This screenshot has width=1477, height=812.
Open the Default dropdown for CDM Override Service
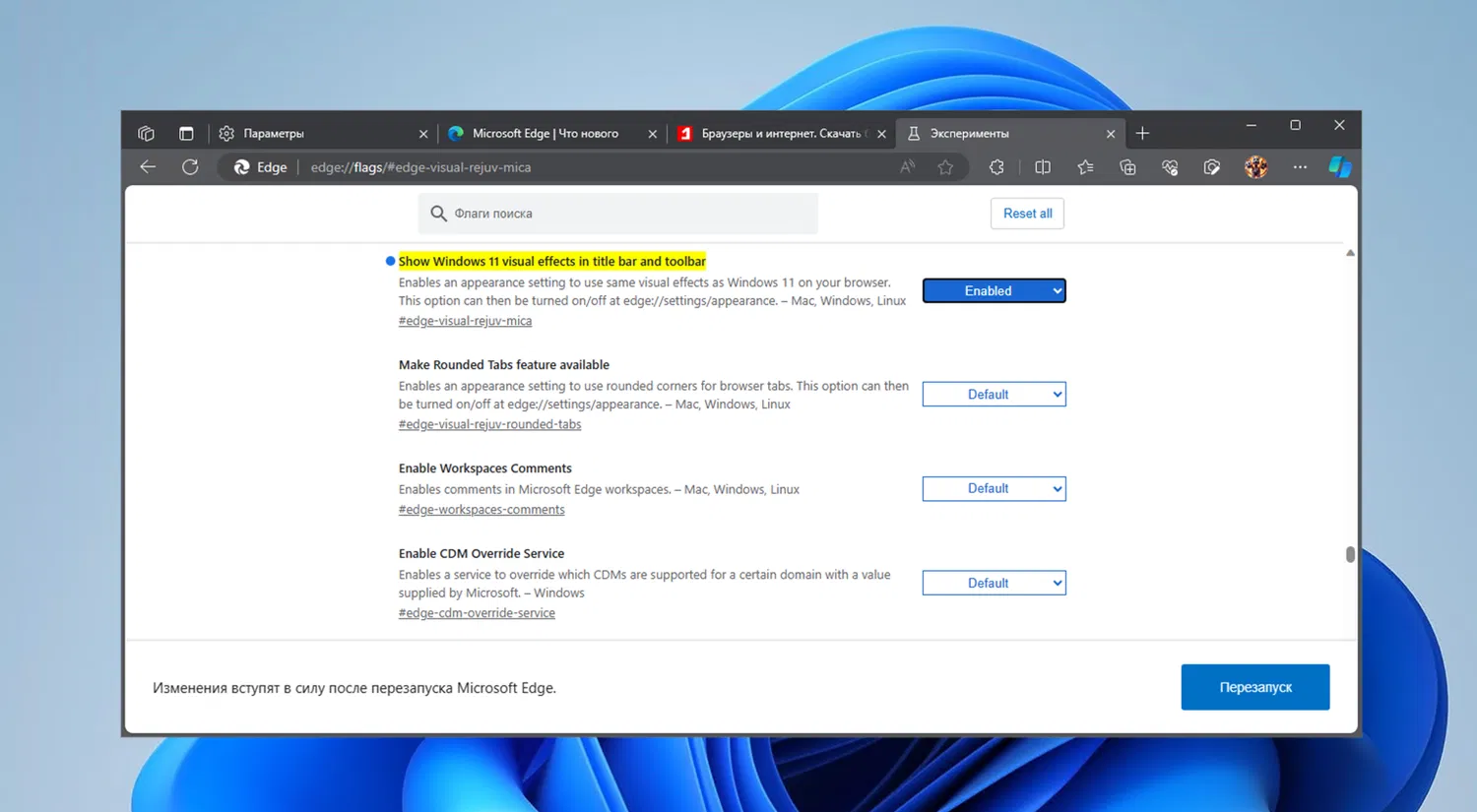994,583
